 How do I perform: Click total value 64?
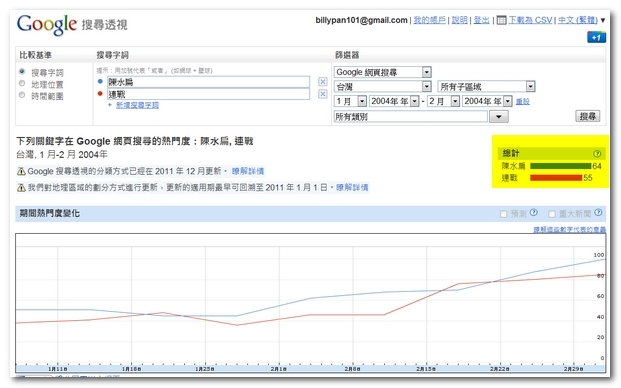pos(597,166)
